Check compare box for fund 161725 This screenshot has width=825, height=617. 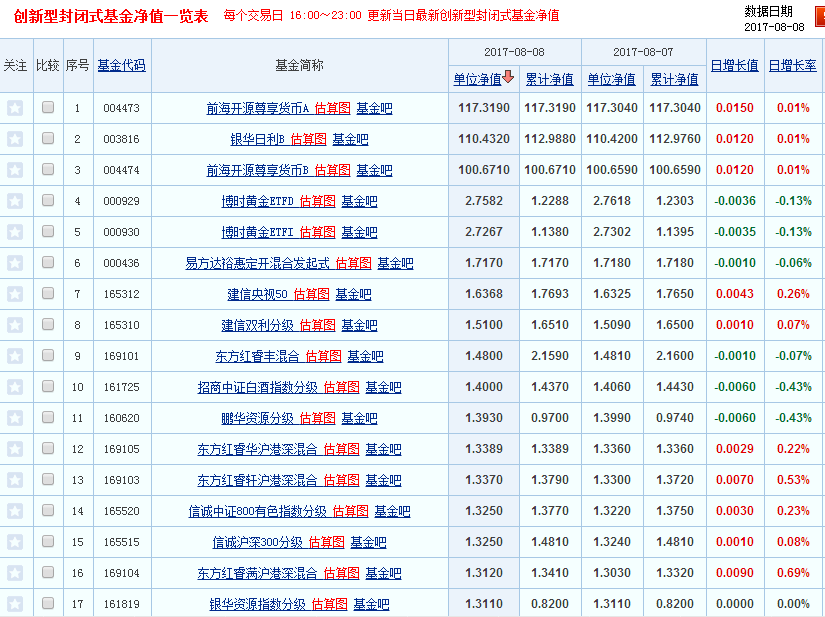(x=48, y=386)
